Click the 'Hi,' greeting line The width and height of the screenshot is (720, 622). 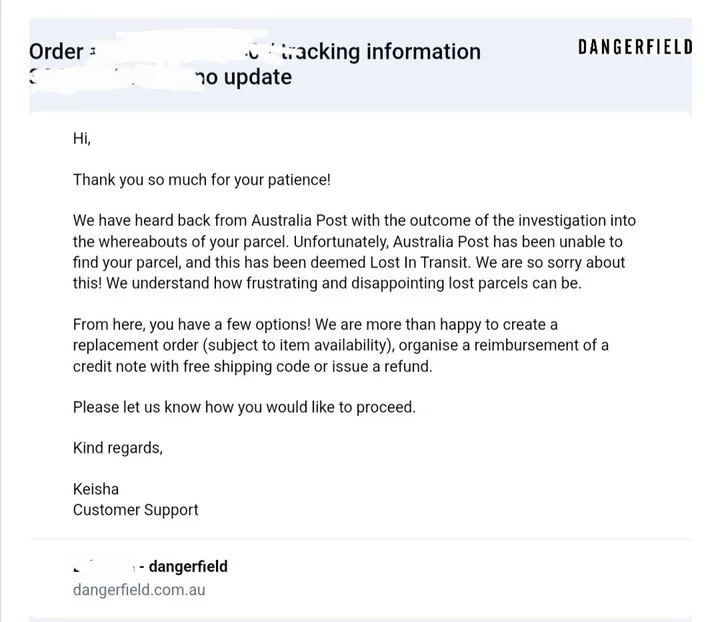click(82, 138)
